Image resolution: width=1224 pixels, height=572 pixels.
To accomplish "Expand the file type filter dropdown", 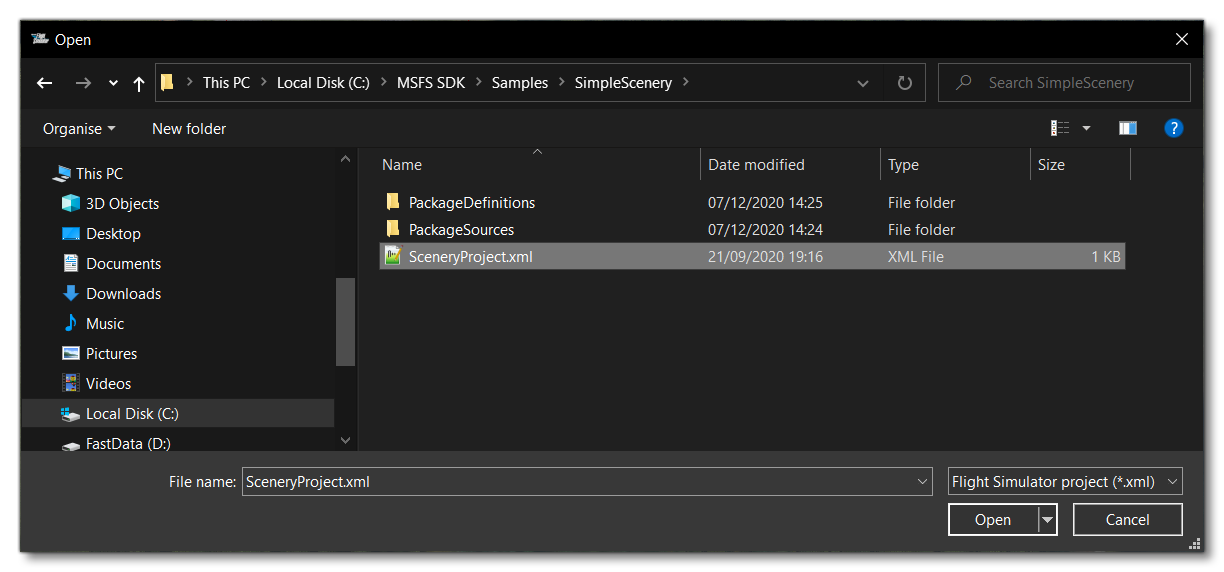I will [1065, 482].
